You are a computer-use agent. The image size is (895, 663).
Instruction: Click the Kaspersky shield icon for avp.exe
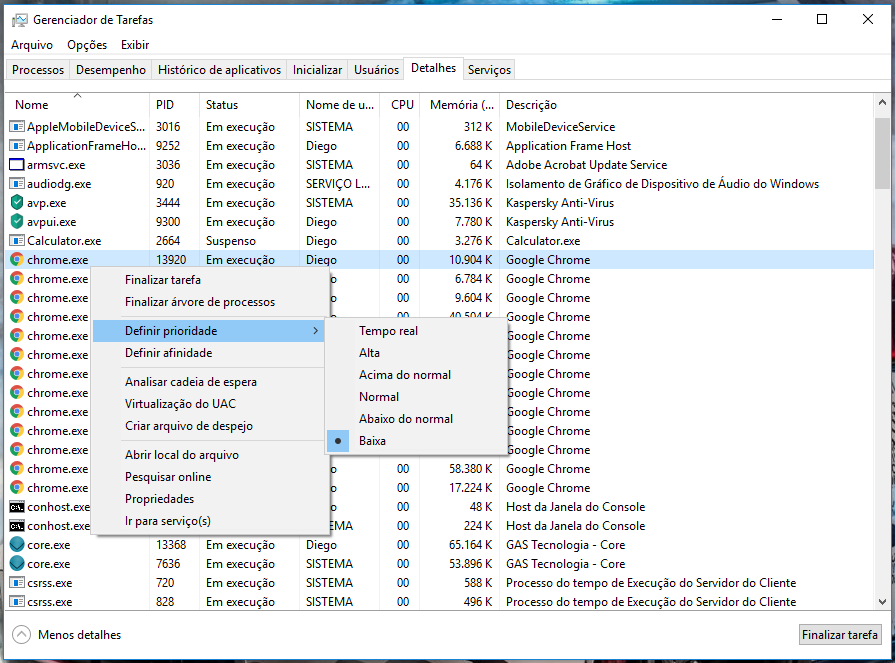click(x=17, y=203)
